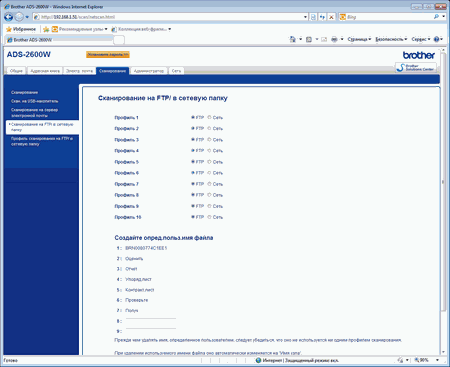Click the read mail envelope icon
Image resolution: width=450 pixels, height=367 pixels.
coord(324,39)
